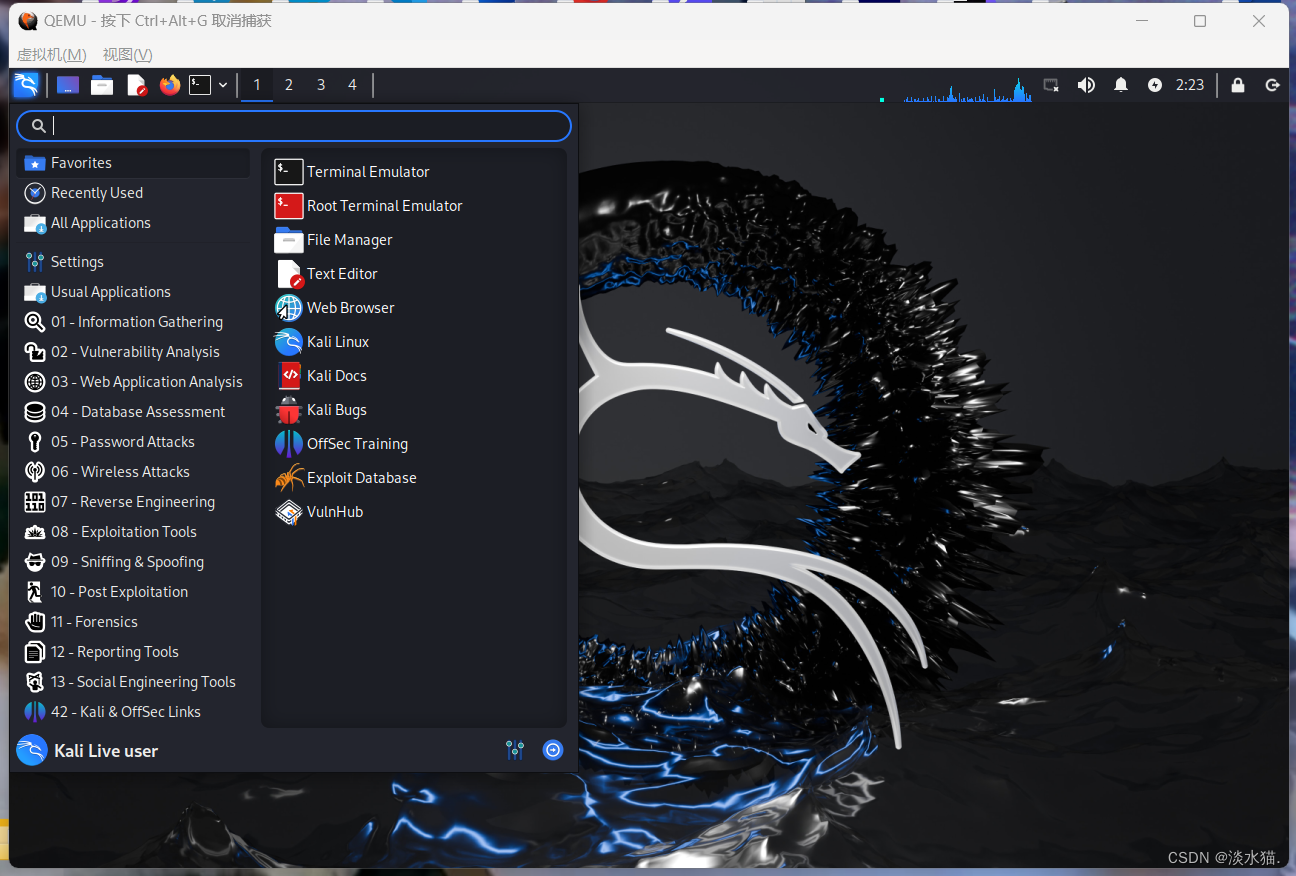
Task: Open 11 - Forensics category
Action: pyautogui.click(x=133, y=622)
